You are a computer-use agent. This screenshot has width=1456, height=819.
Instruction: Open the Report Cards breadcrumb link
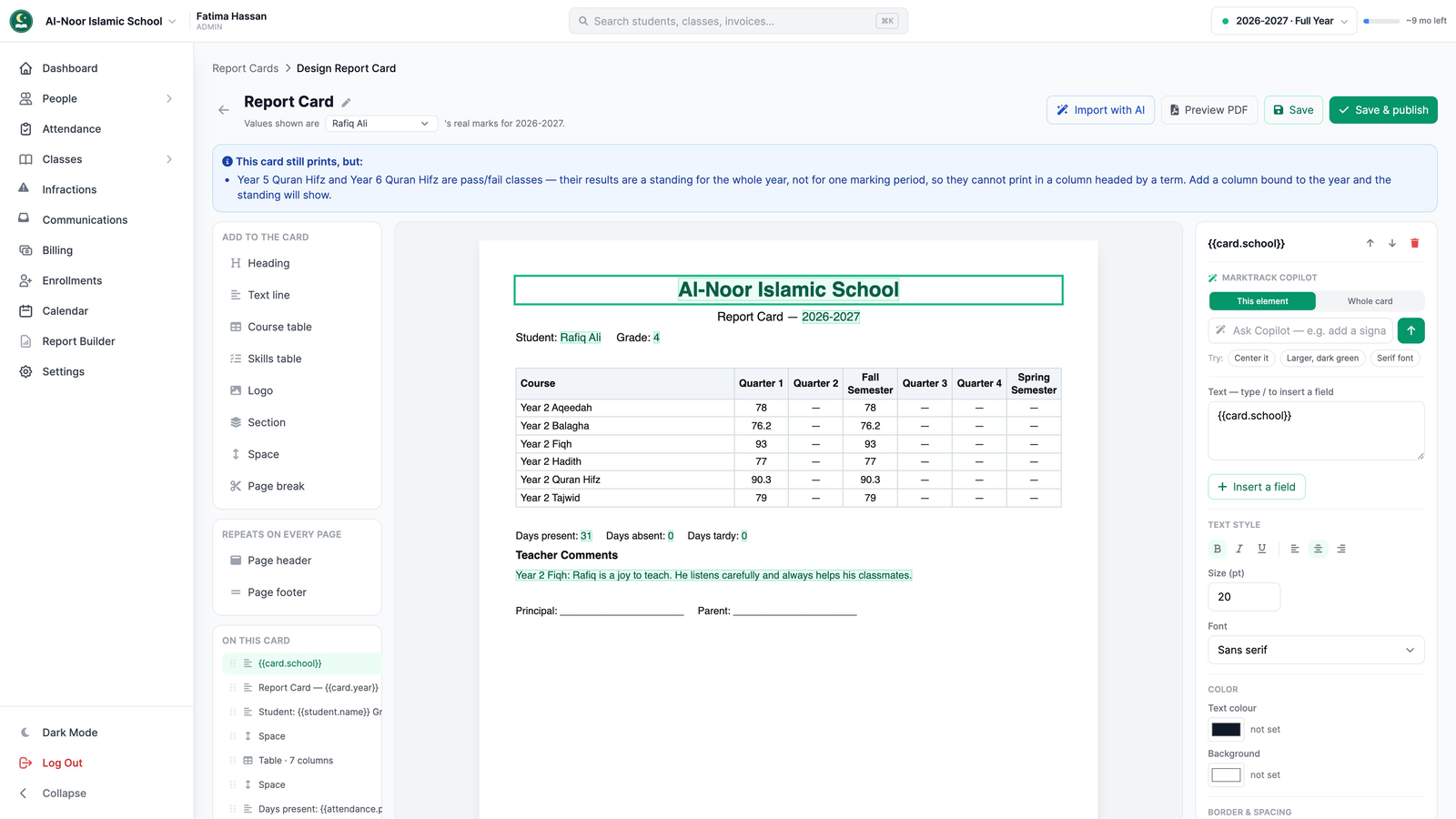coord(246,68)
